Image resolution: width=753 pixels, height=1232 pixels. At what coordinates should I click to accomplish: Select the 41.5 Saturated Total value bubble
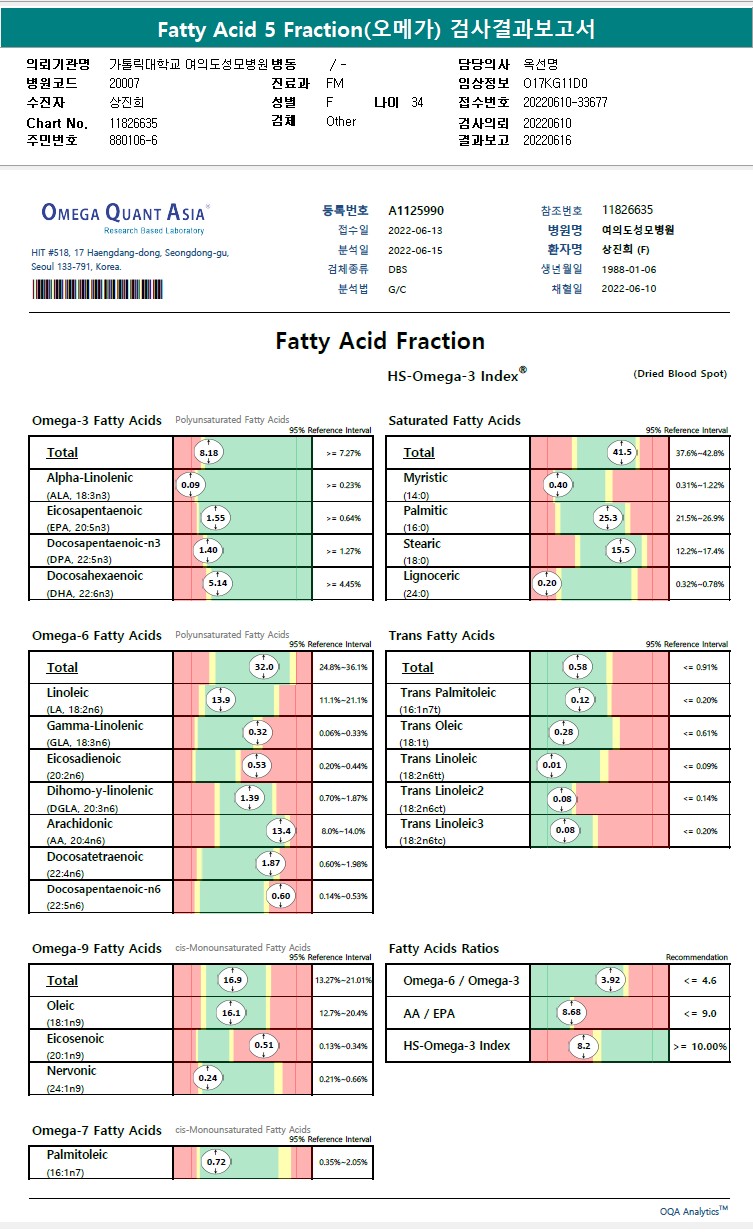click(x=622, y=453)
